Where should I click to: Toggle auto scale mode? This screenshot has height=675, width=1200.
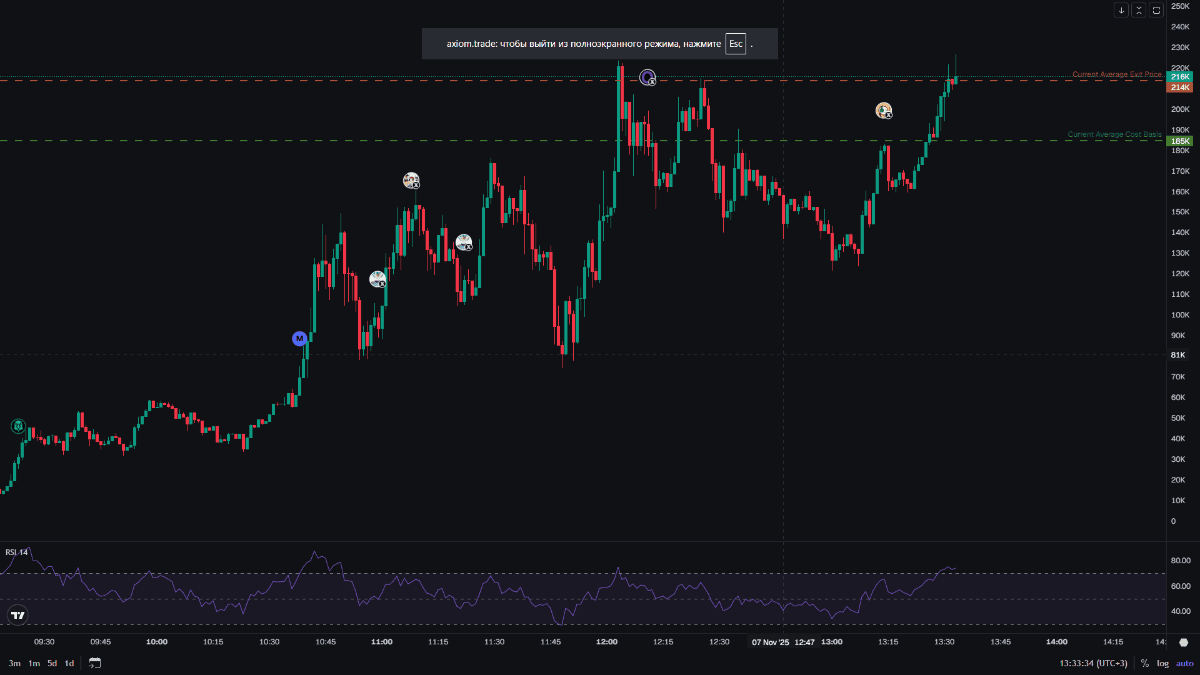1184,663
